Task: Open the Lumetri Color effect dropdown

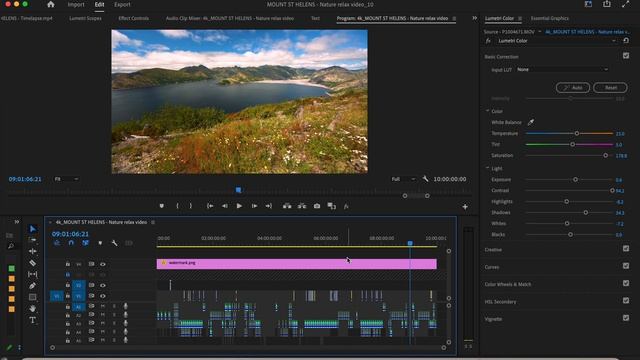Action: 557,41
